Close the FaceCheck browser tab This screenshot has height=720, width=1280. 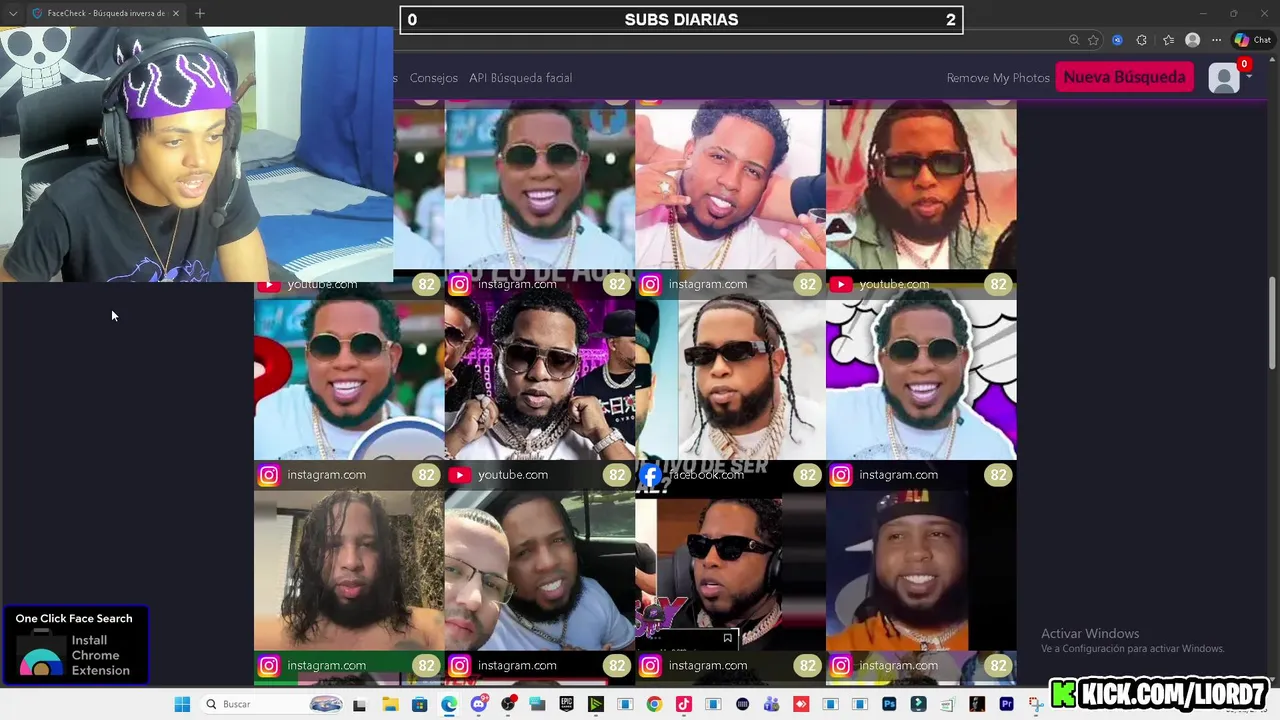click(x=176, y=13)
